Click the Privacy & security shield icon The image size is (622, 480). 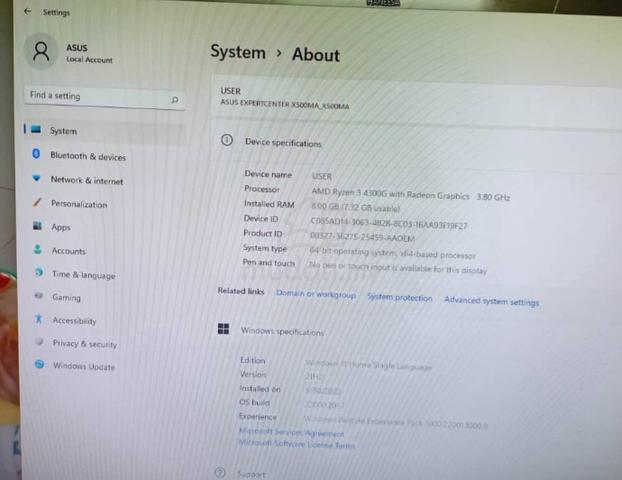click(39, 342)
